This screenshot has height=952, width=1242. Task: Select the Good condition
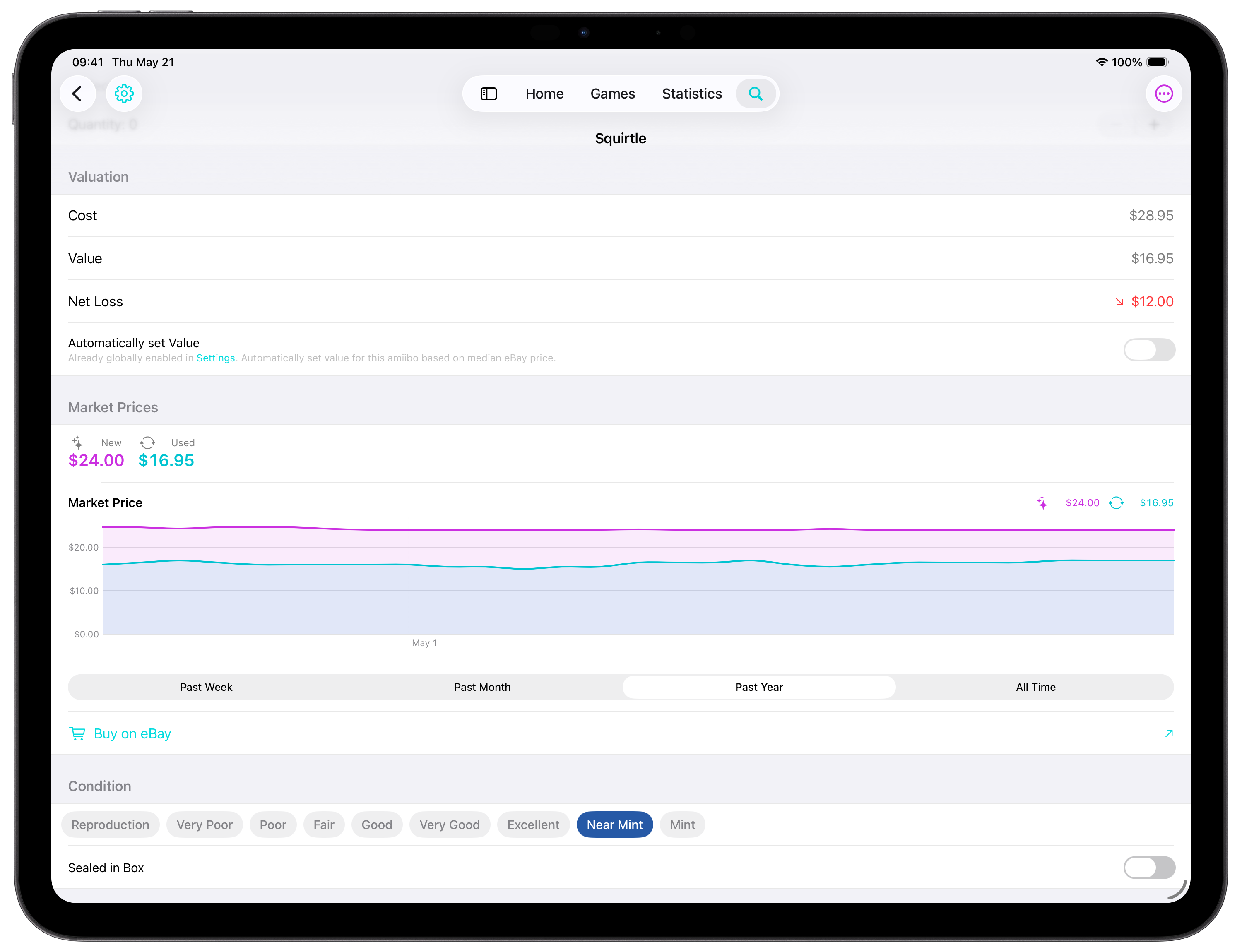pos(377,825)
